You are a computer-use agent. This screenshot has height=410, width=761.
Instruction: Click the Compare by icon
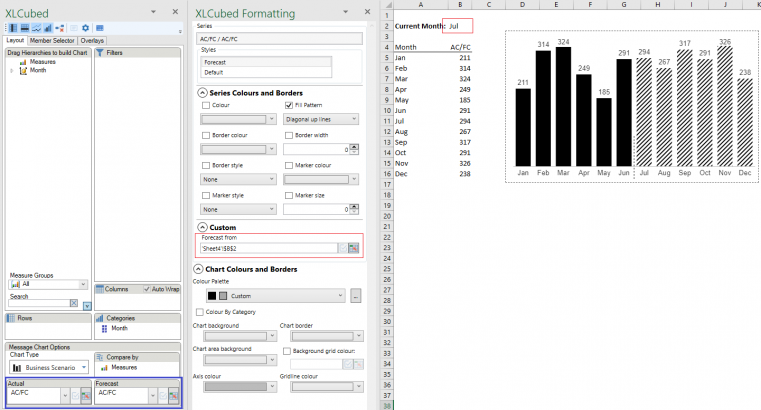[99, 357]
